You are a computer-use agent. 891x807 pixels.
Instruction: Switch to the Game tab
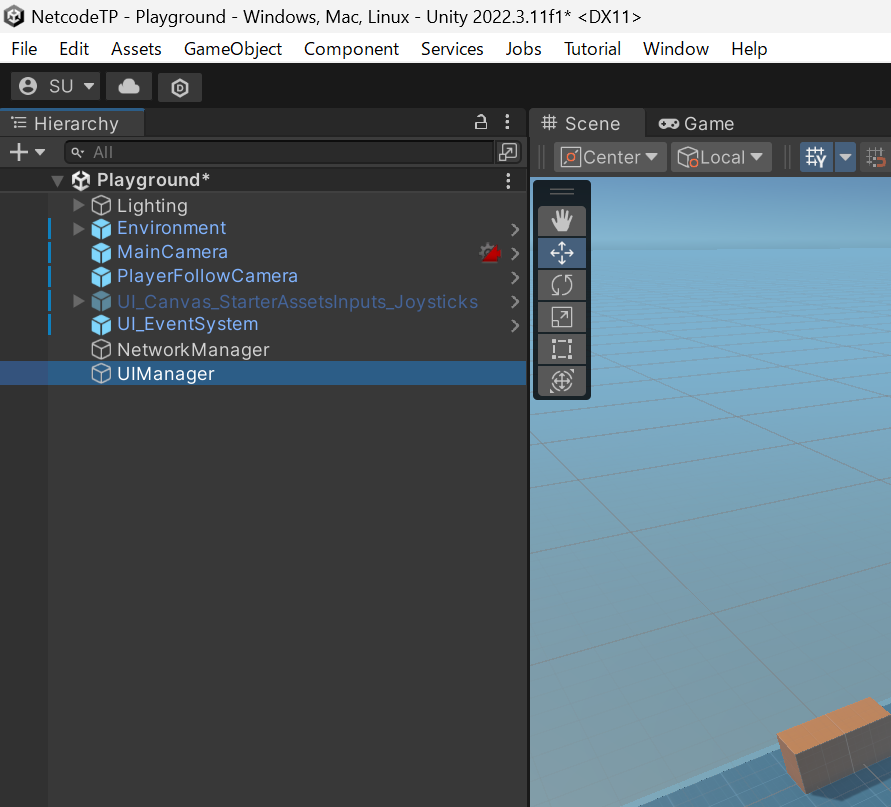point(697,123)
